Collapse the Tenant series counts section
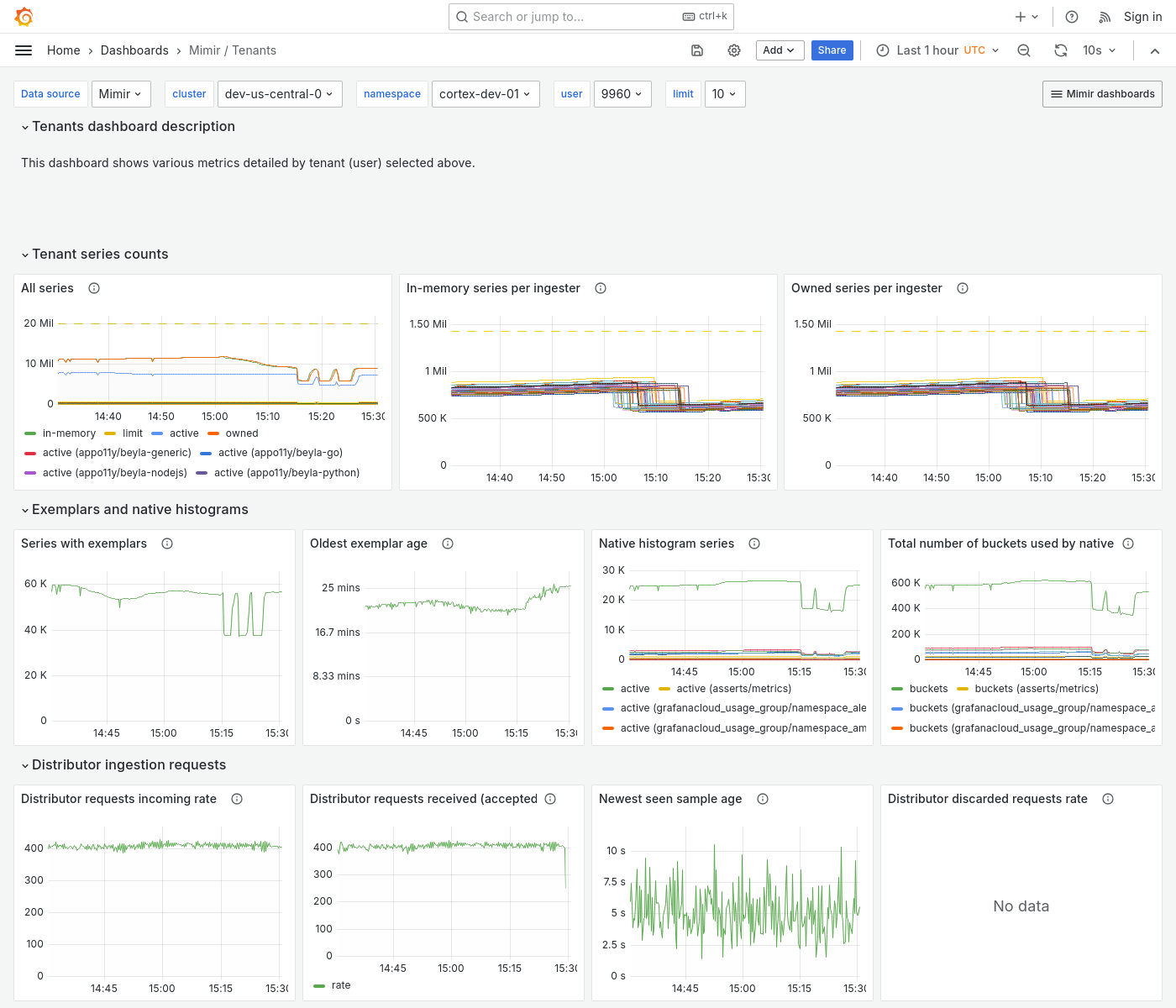 [x=95, y=254]
